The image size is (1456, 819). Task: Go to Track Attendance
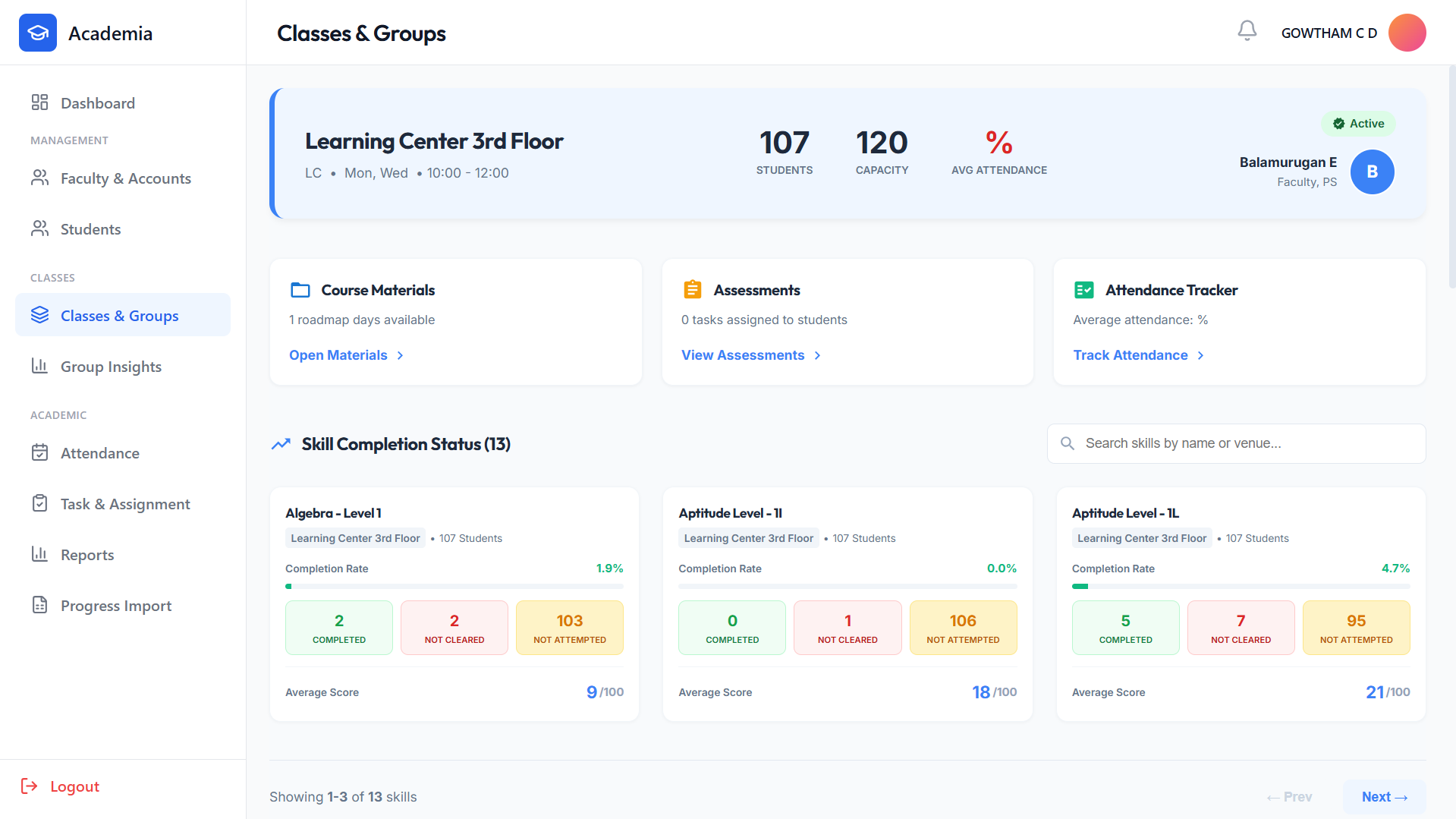1138,355
